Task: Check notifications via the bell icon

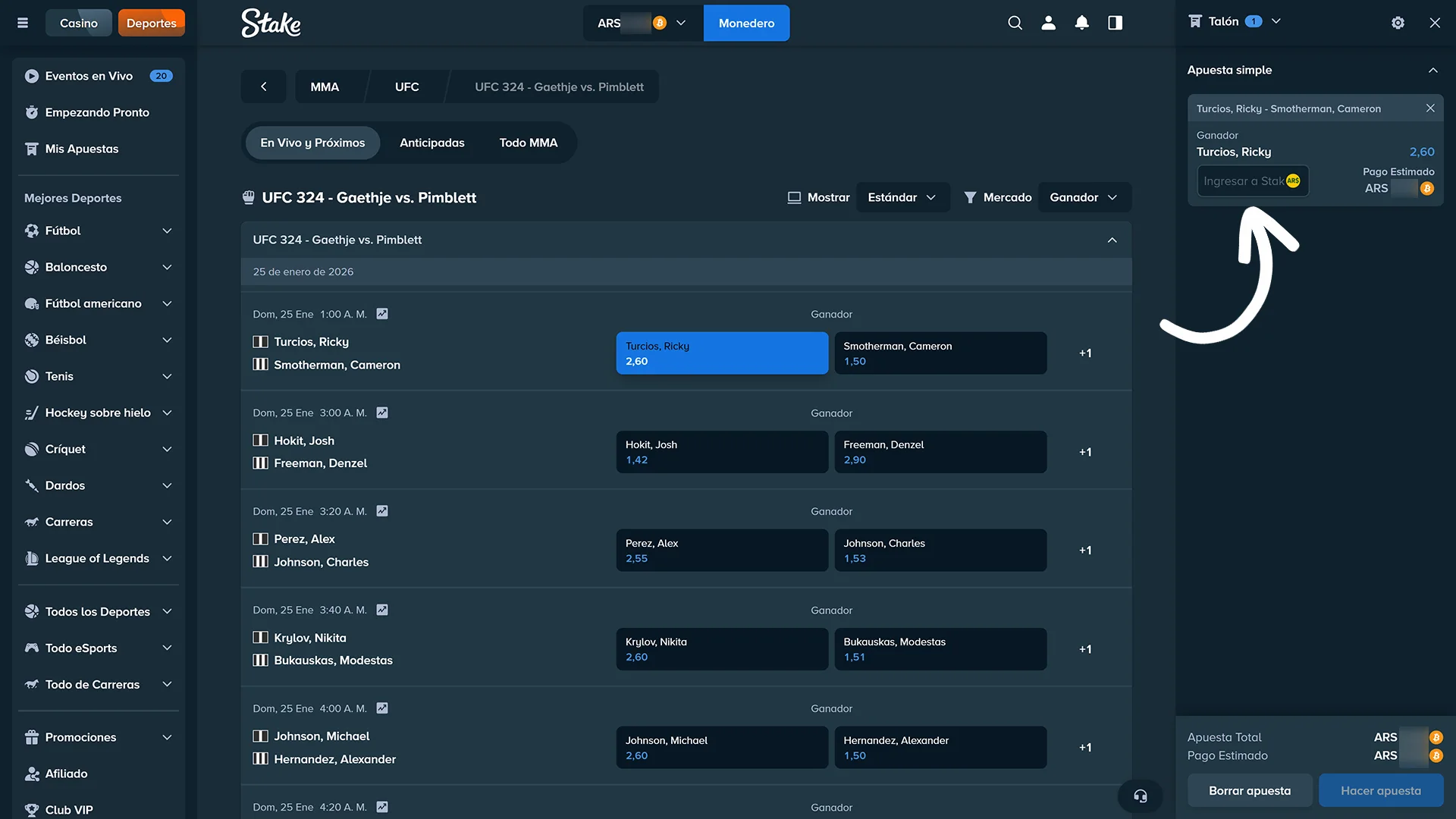Action: [x=1081, y=23]
